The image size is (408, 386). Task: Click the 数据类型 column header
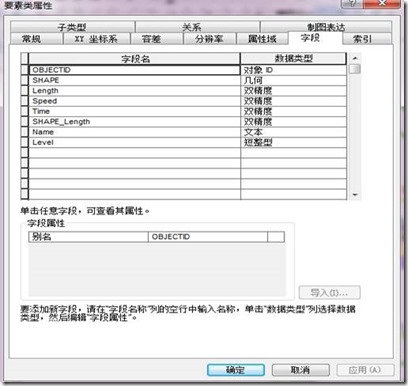coord(293,59)
